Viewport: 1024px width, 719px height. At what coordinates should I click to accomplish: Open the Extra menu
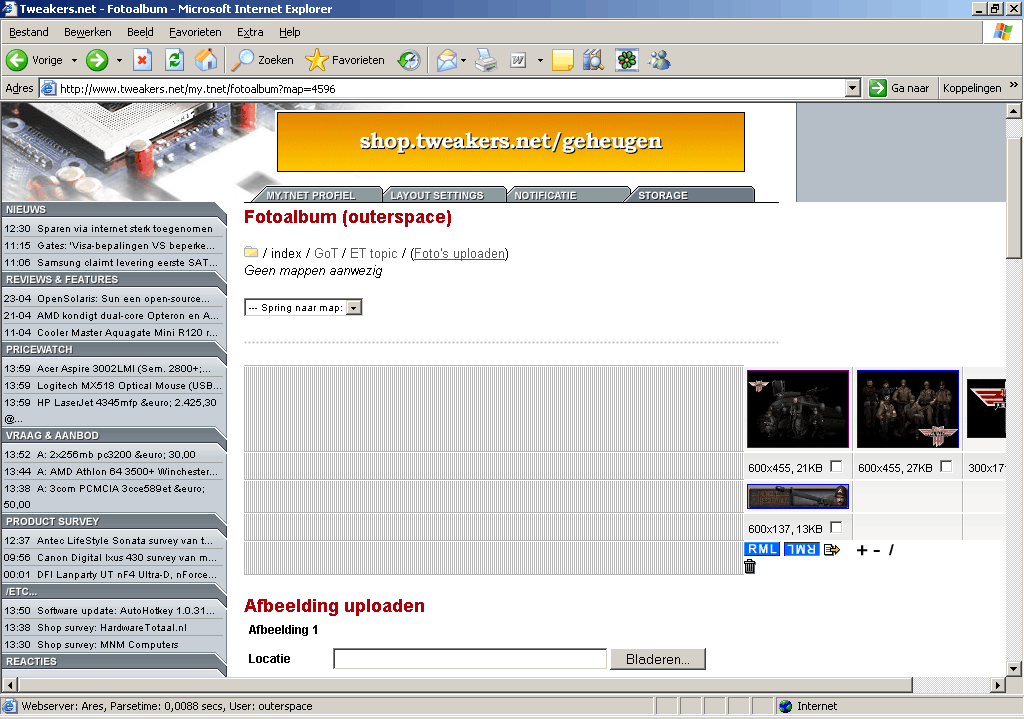[249, 32]
